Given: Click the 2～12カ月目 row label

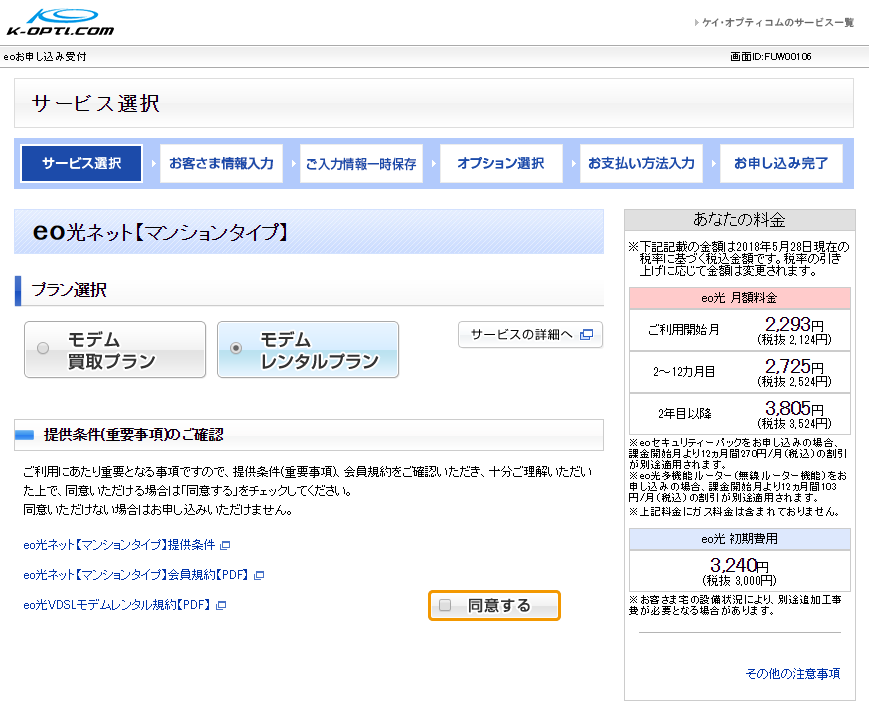Looking at the screenshot, I should coord(684,372).
